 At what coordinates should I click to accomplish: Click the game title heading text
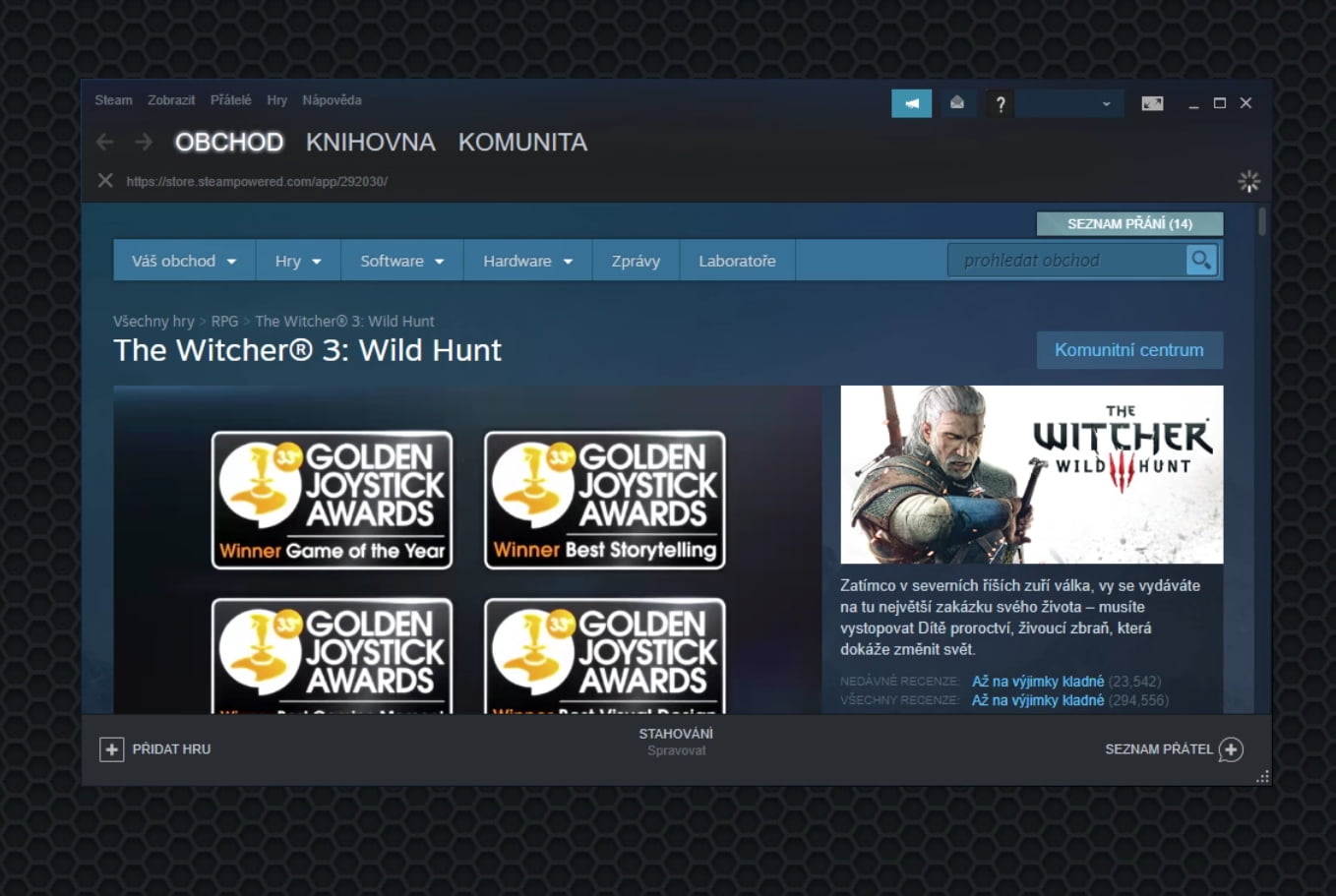(307, 350)
